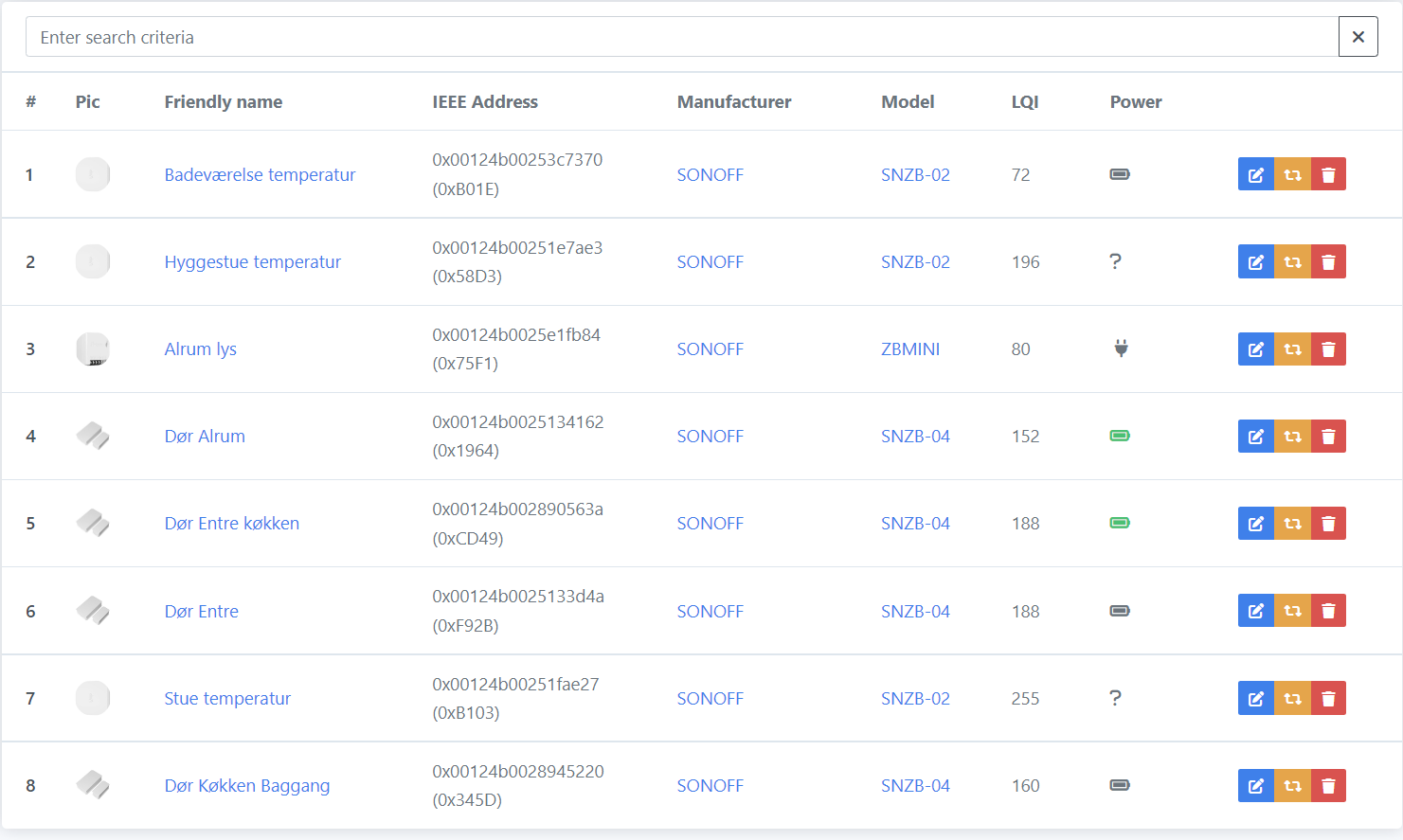Click inside the search criteria input field
Image resolution: width=1403 pixels, height=840 pixels.
(663, 36)
